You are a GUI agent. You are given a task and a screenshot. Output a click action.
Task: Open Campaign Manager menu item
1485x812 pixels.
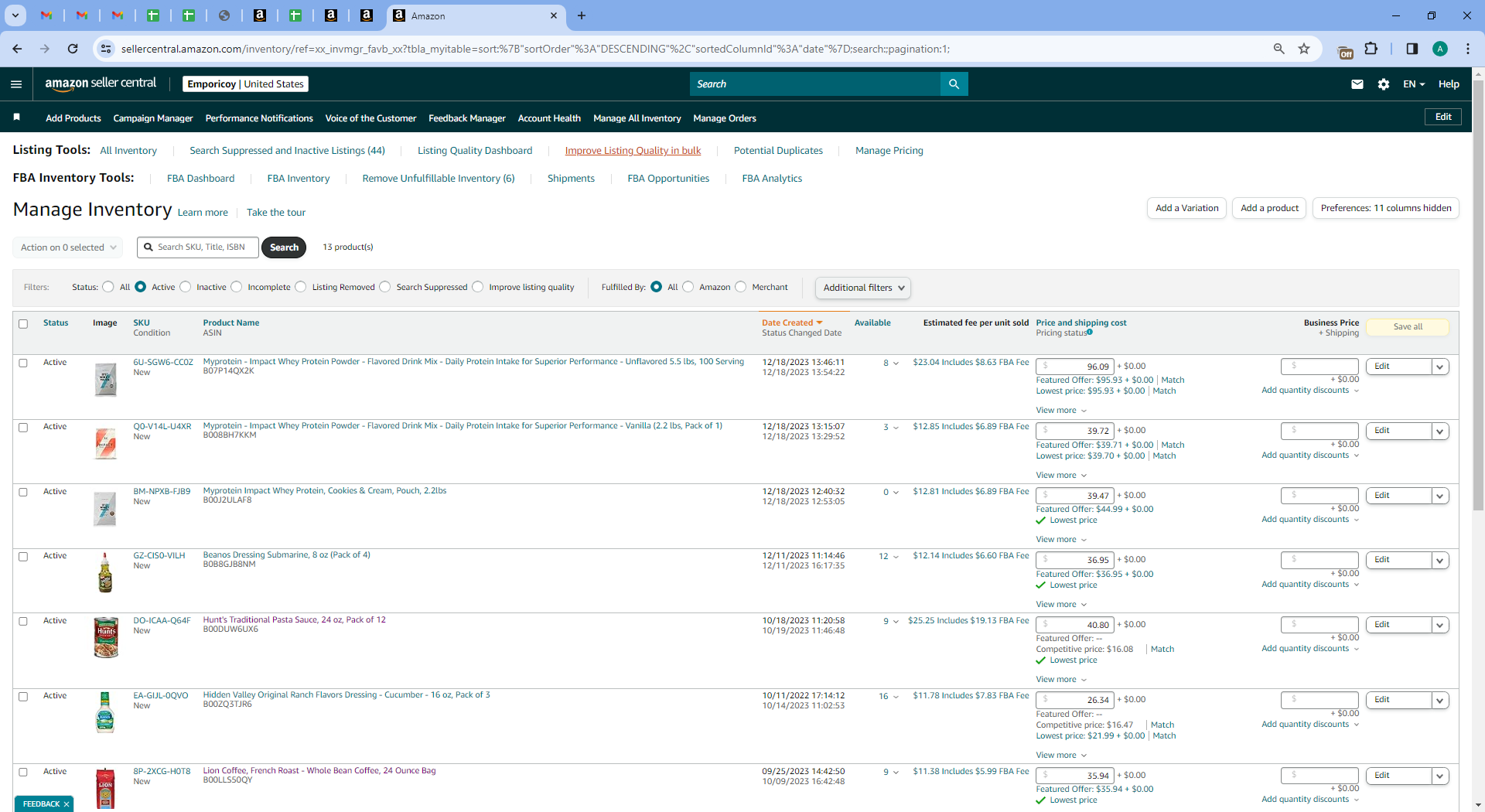(x=153, y=118)
